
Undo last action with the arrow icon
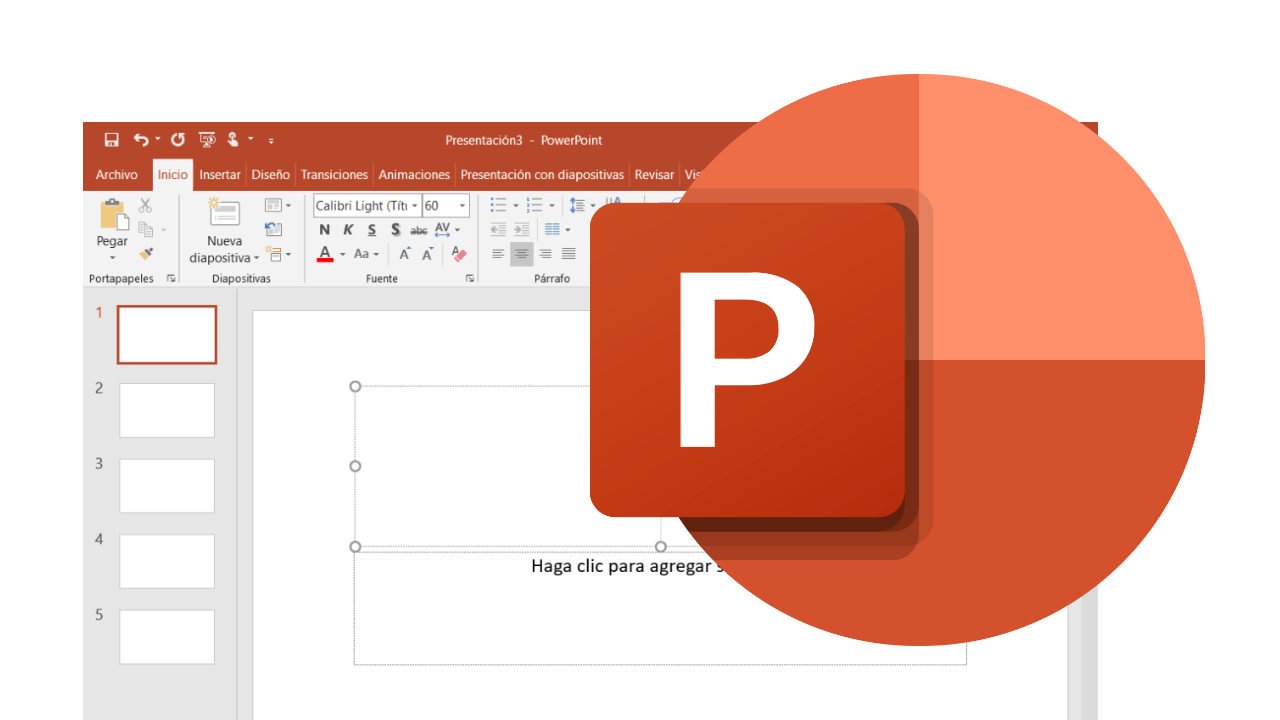click(x=139, y=140)
